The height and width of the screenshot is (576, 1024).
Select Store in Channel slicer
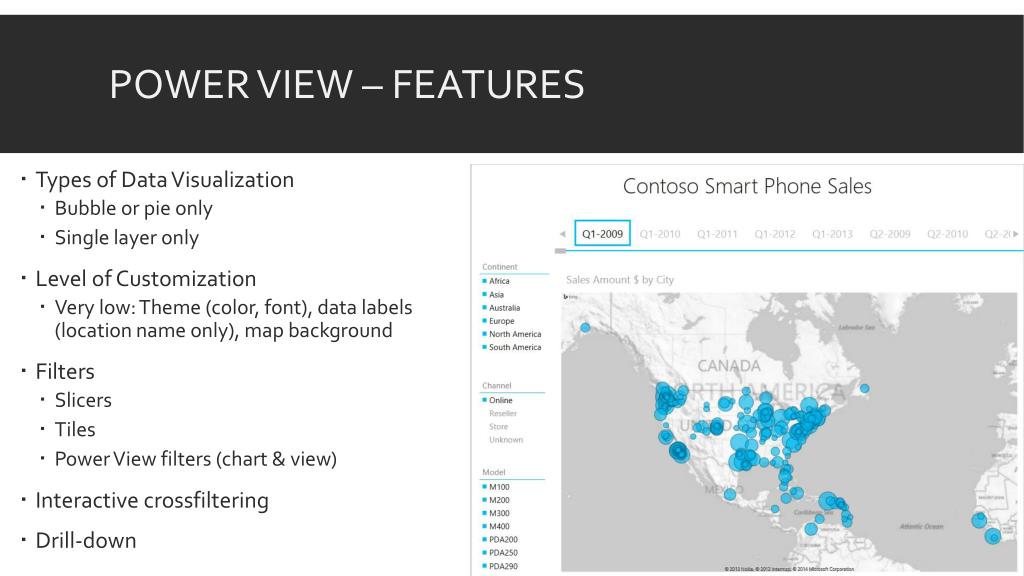(498, 426)
